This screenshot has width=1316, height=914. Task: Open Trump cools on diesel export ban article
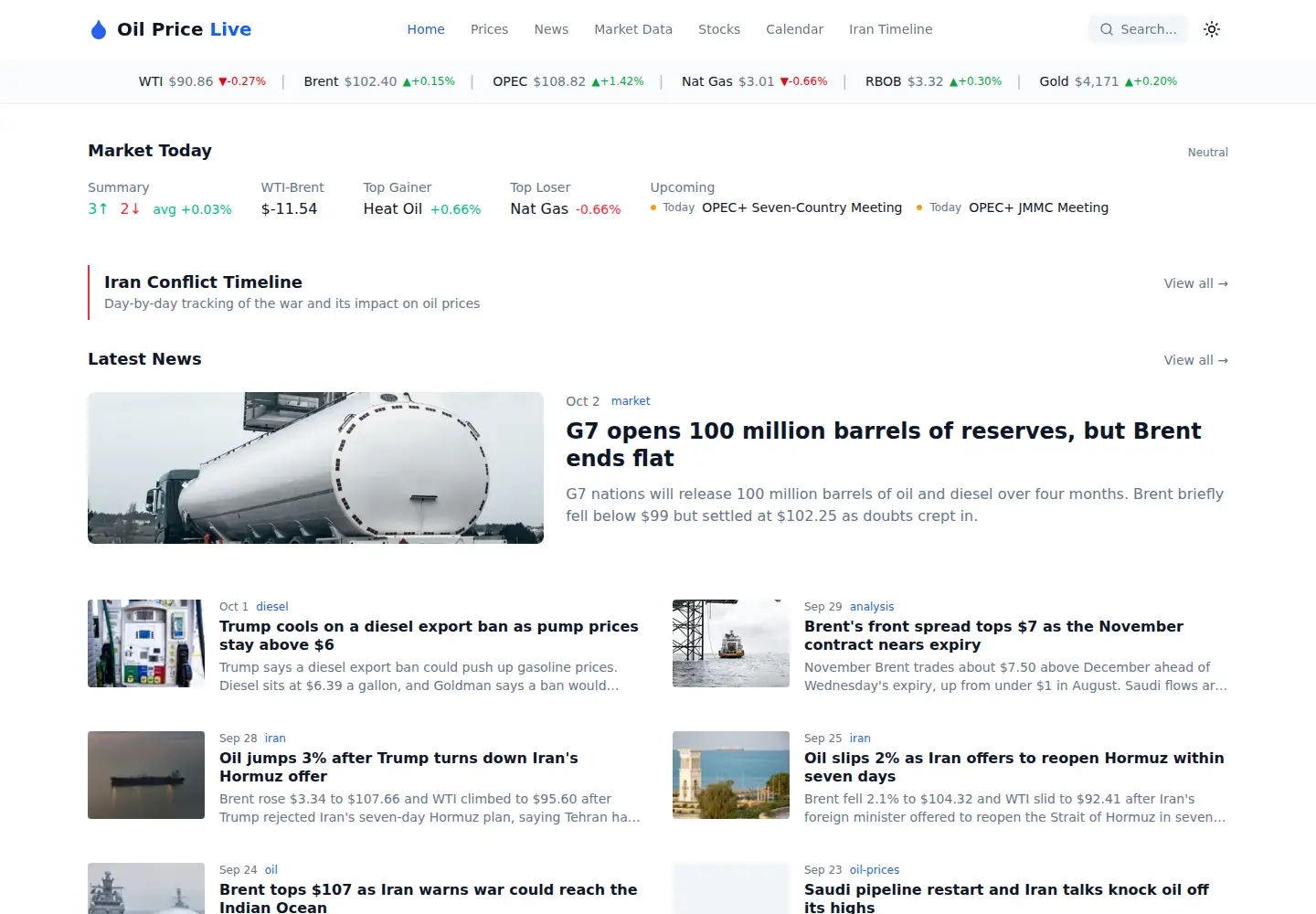429,635
